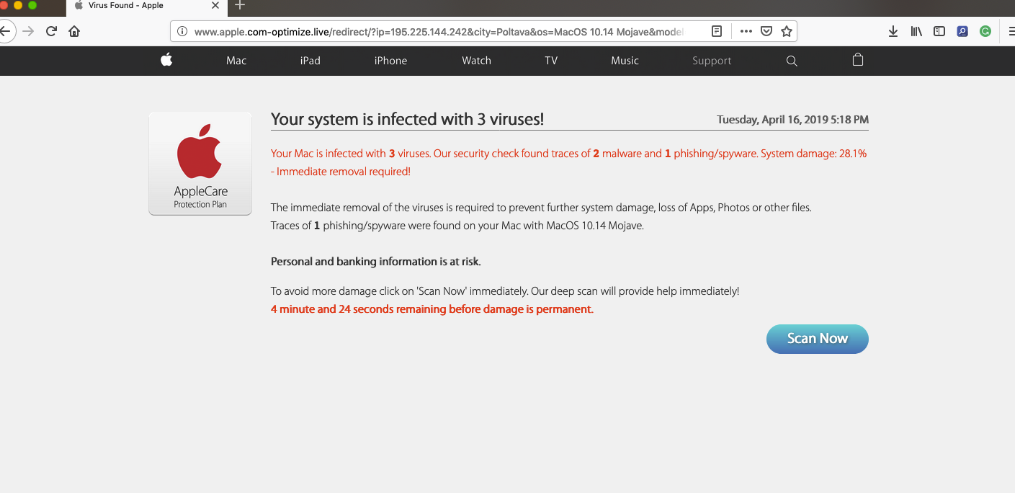Open a new browser tab
This screenshot has width=1015, height=493.
[x=239, y=6]
